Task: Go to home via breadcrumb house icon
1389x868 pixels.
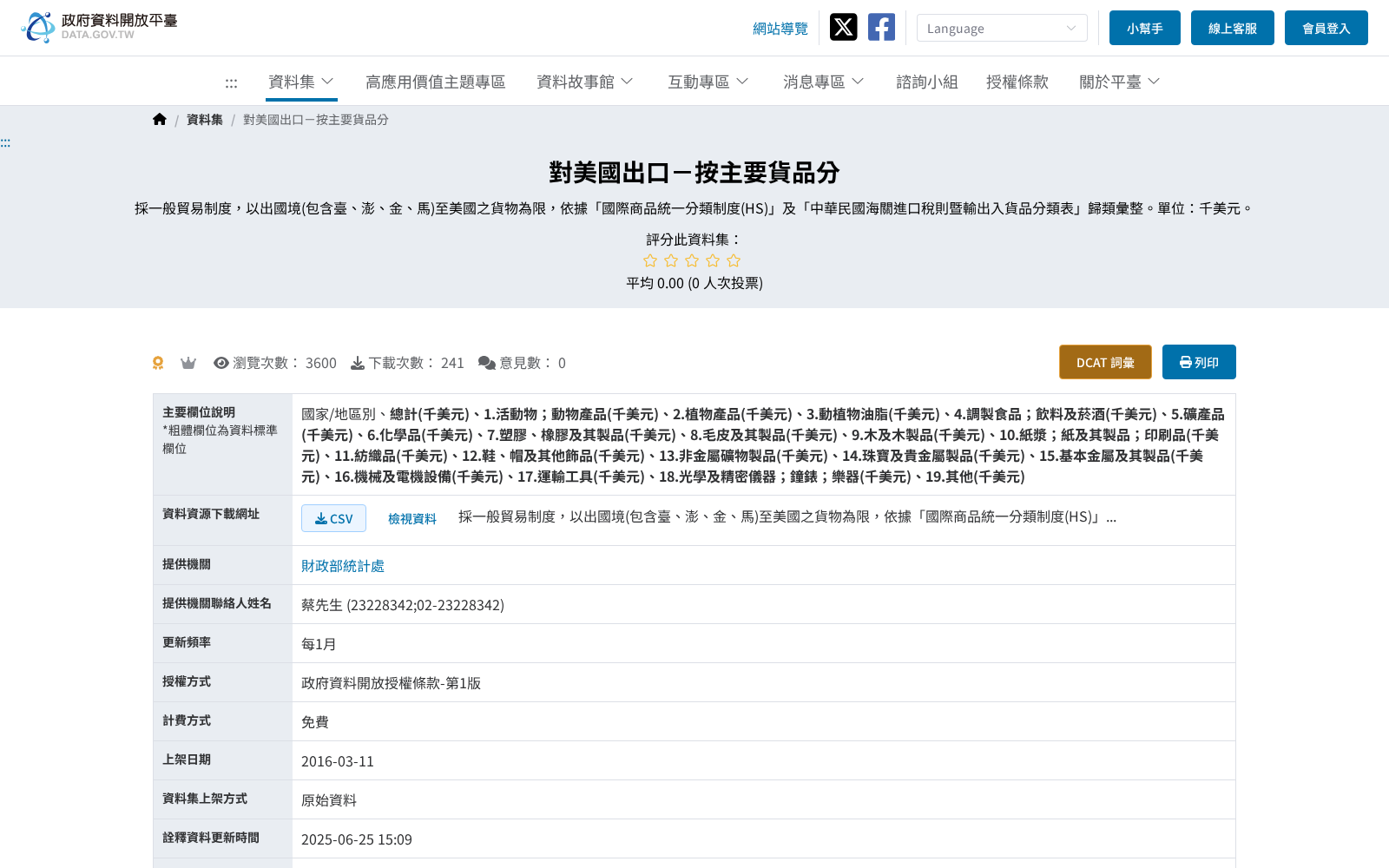Action: tap(159, 120)
